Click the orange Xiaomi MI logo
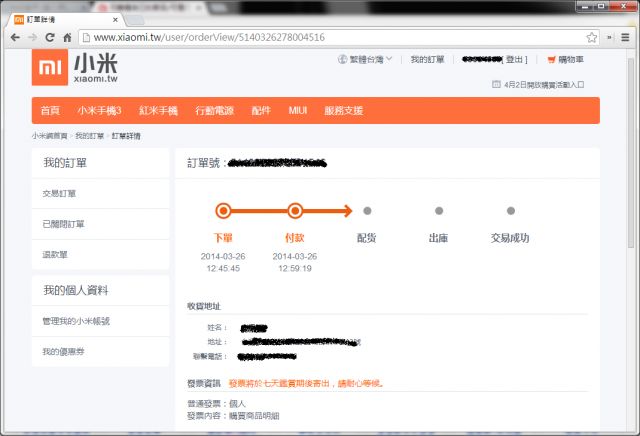 pyautogui.click(x=50, y=67)
